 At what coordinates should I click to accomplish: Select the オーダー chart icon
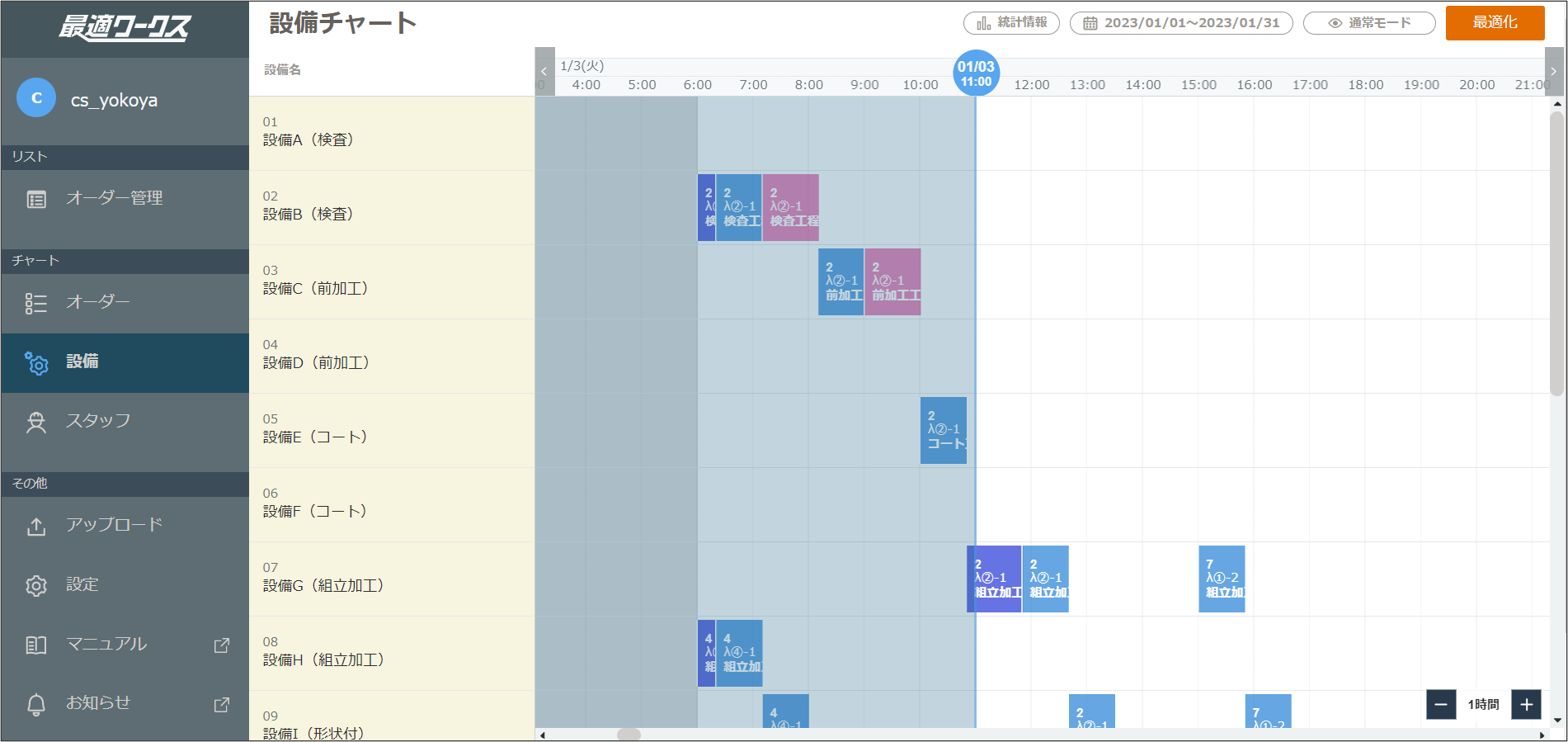pyautogui.click(x=36, y=303)
